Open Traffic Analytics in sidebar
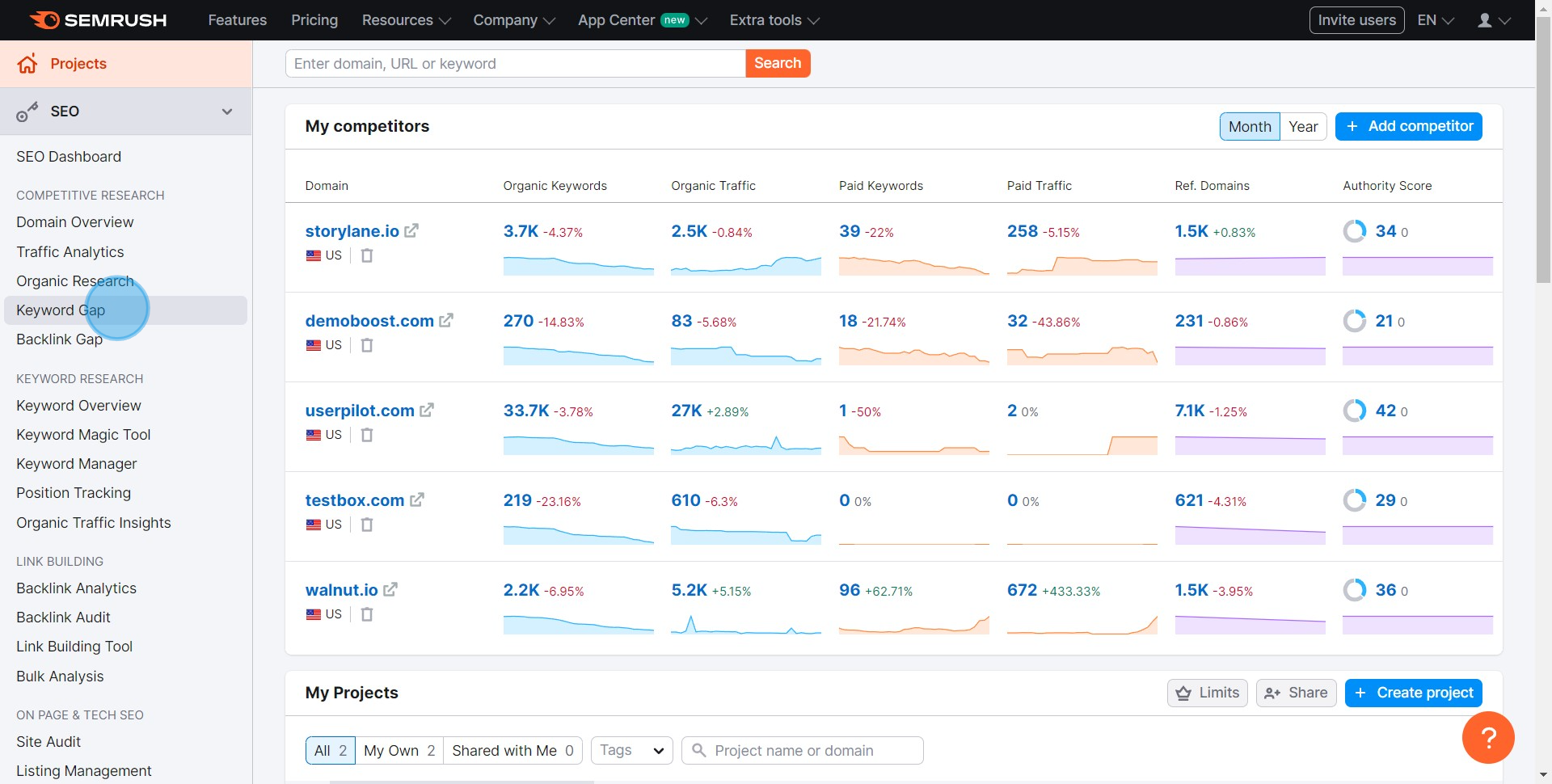Screen dimensions: 1552x784 click(70, 252)
